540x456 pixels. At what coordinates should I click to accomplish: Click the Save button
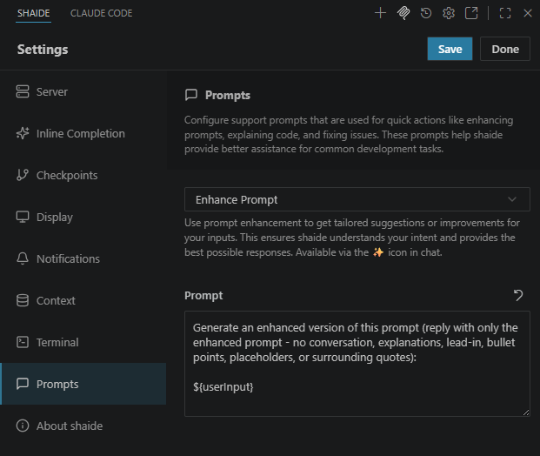(450, 49)
